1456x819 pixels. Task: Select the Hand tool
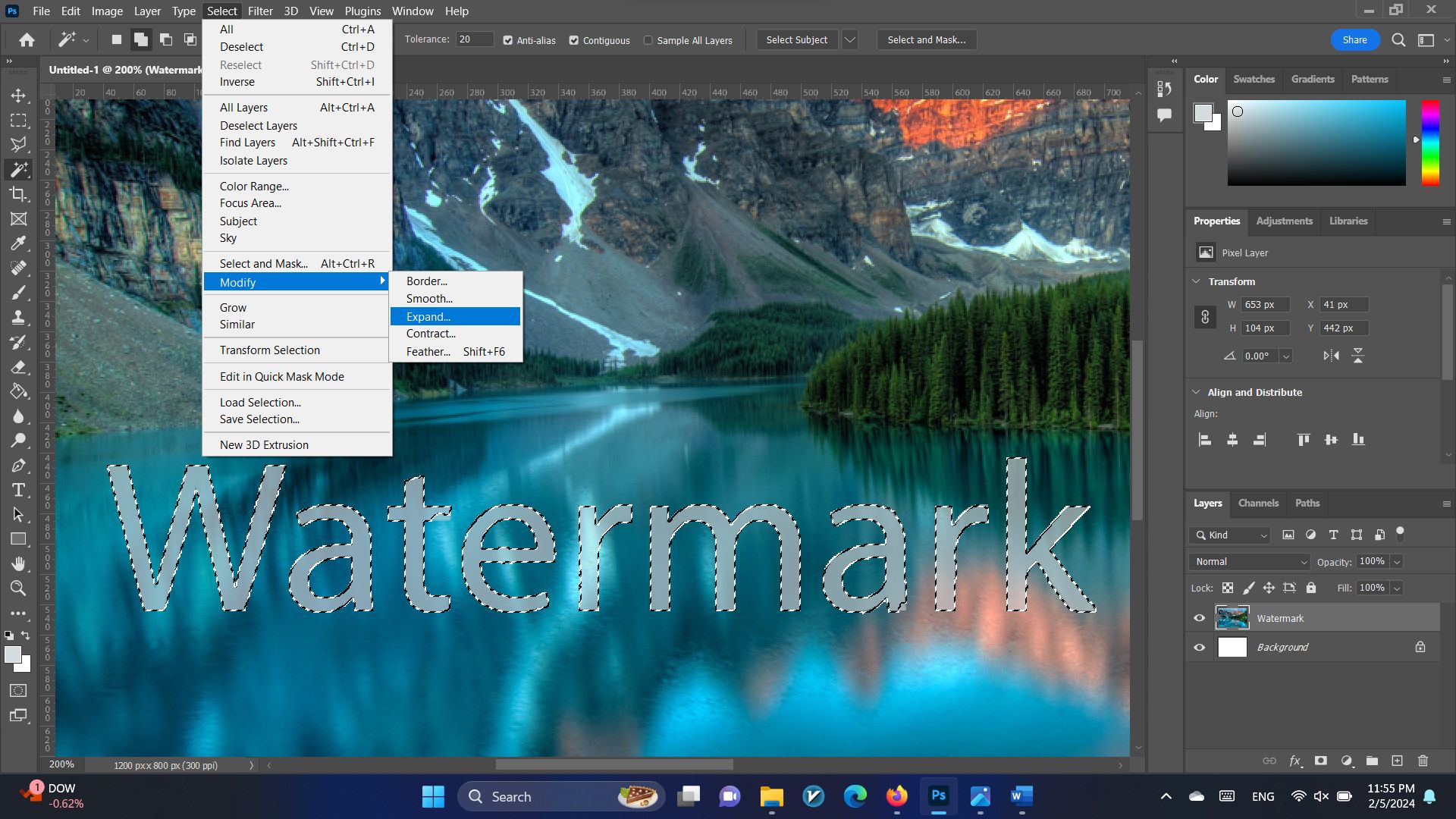pos(18,563)
